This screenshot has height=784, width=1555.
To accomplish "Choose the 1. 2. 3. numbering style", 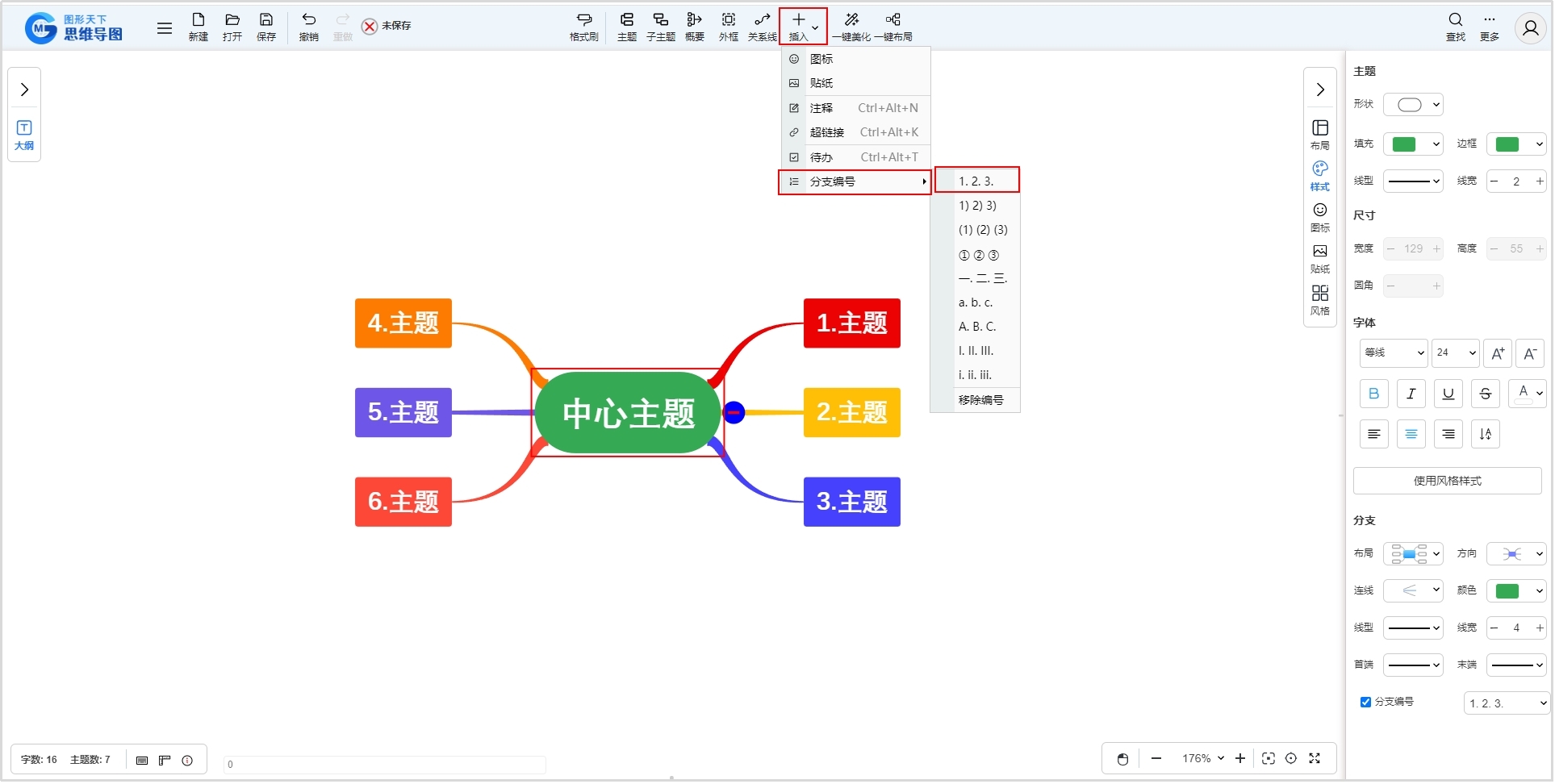I will 977,181.
